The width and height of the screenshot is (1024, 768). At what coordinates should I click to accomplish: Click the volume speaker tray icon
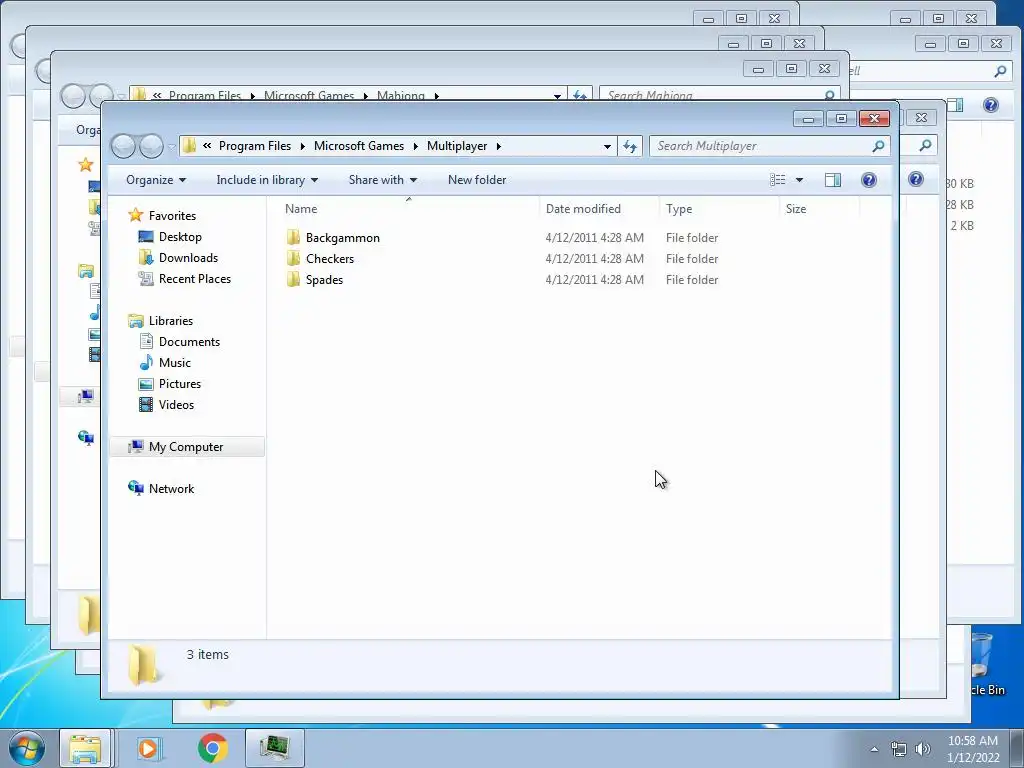(922, 749)
